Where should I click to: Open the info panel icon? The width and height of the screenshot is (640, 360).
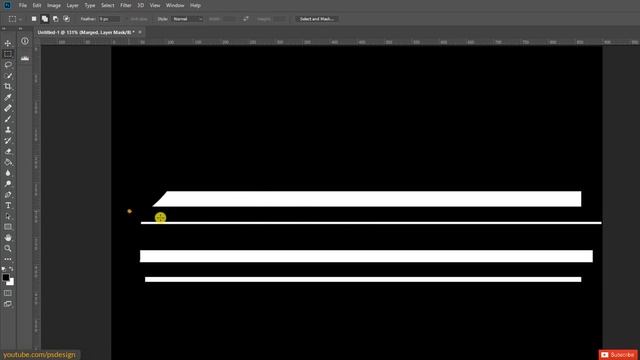pyautogui.click(x=25, y=41)
